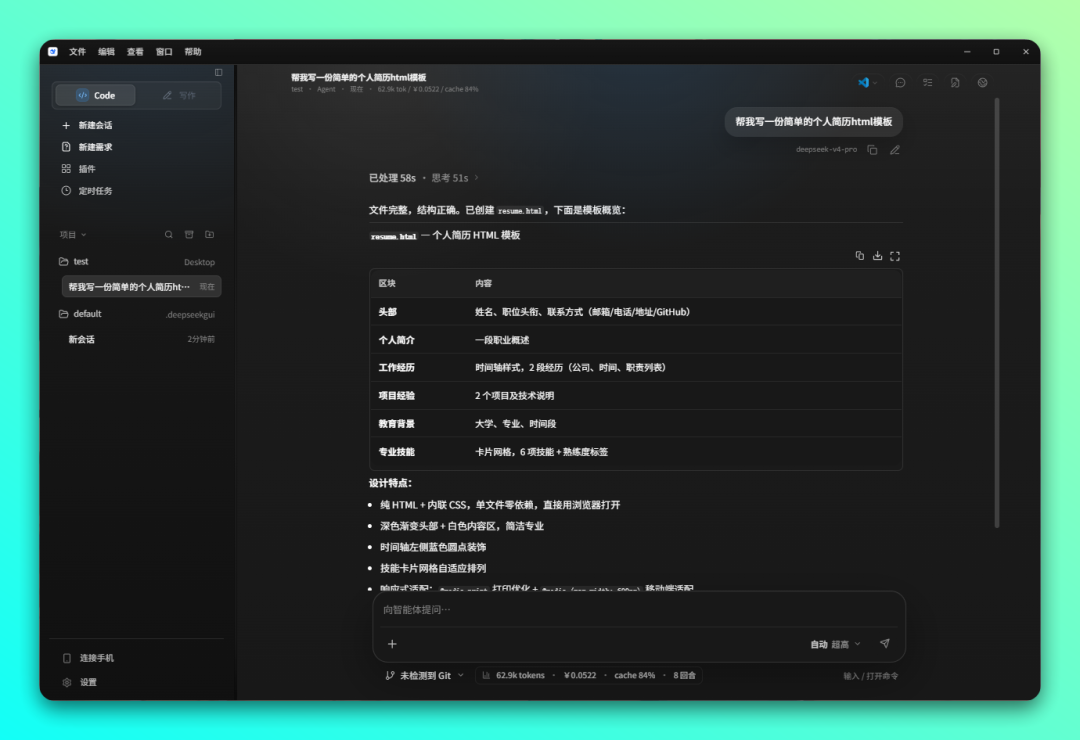Edit the user prompt with pencil icon
The image size is (1080, 740).
click(x=895, y=150)
